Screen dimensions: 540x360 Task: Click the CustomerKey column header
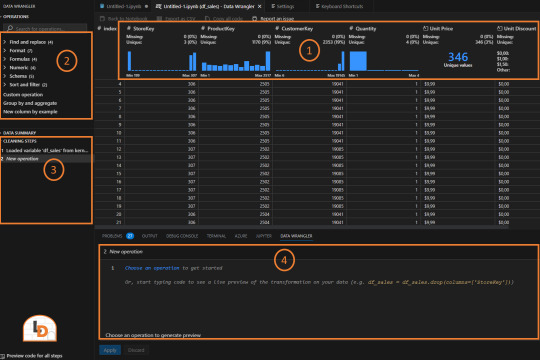pyautogui.click(x=297, y=29)
